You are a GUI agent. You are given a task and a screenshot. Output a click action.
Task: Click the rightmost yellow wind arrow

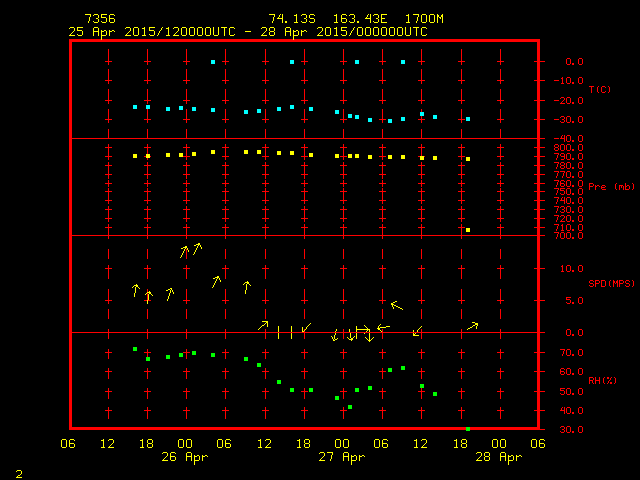point(473,326)
